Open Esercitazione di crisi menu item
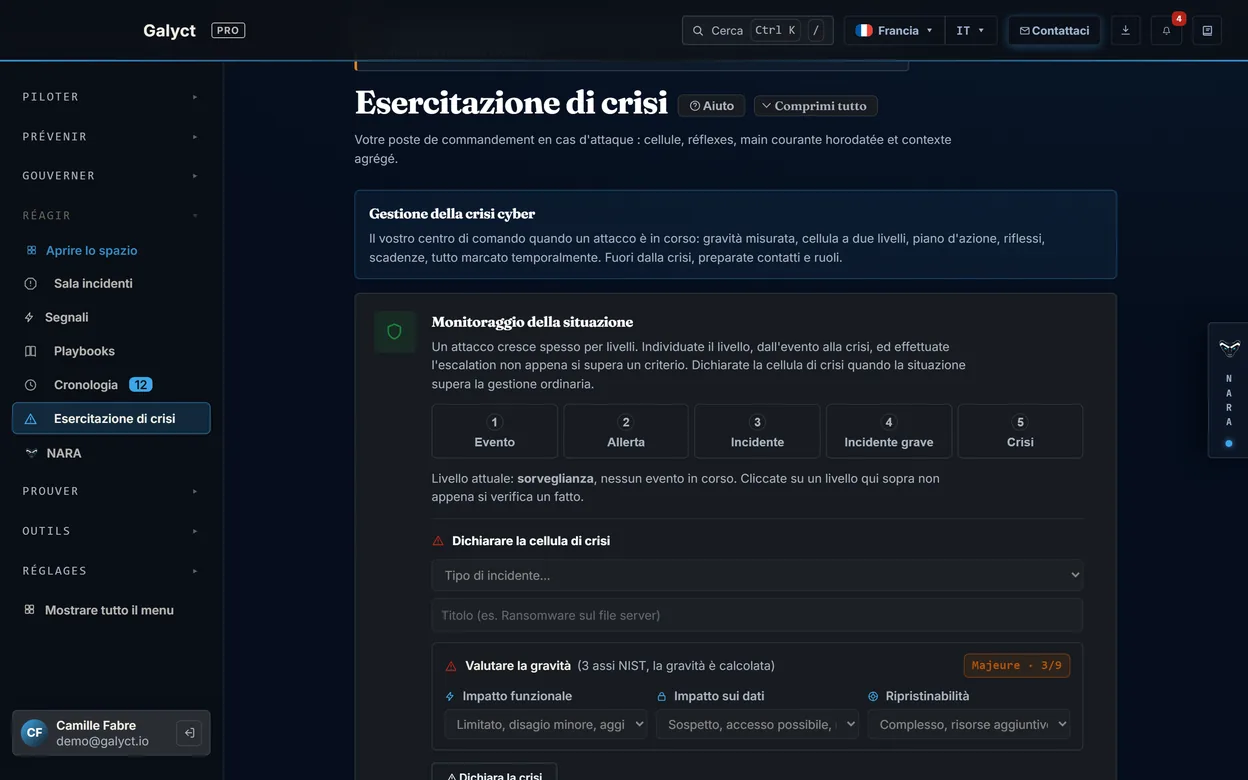Image resolution: width=1248 pixels, height=780 pixels. tap(111, 419)
